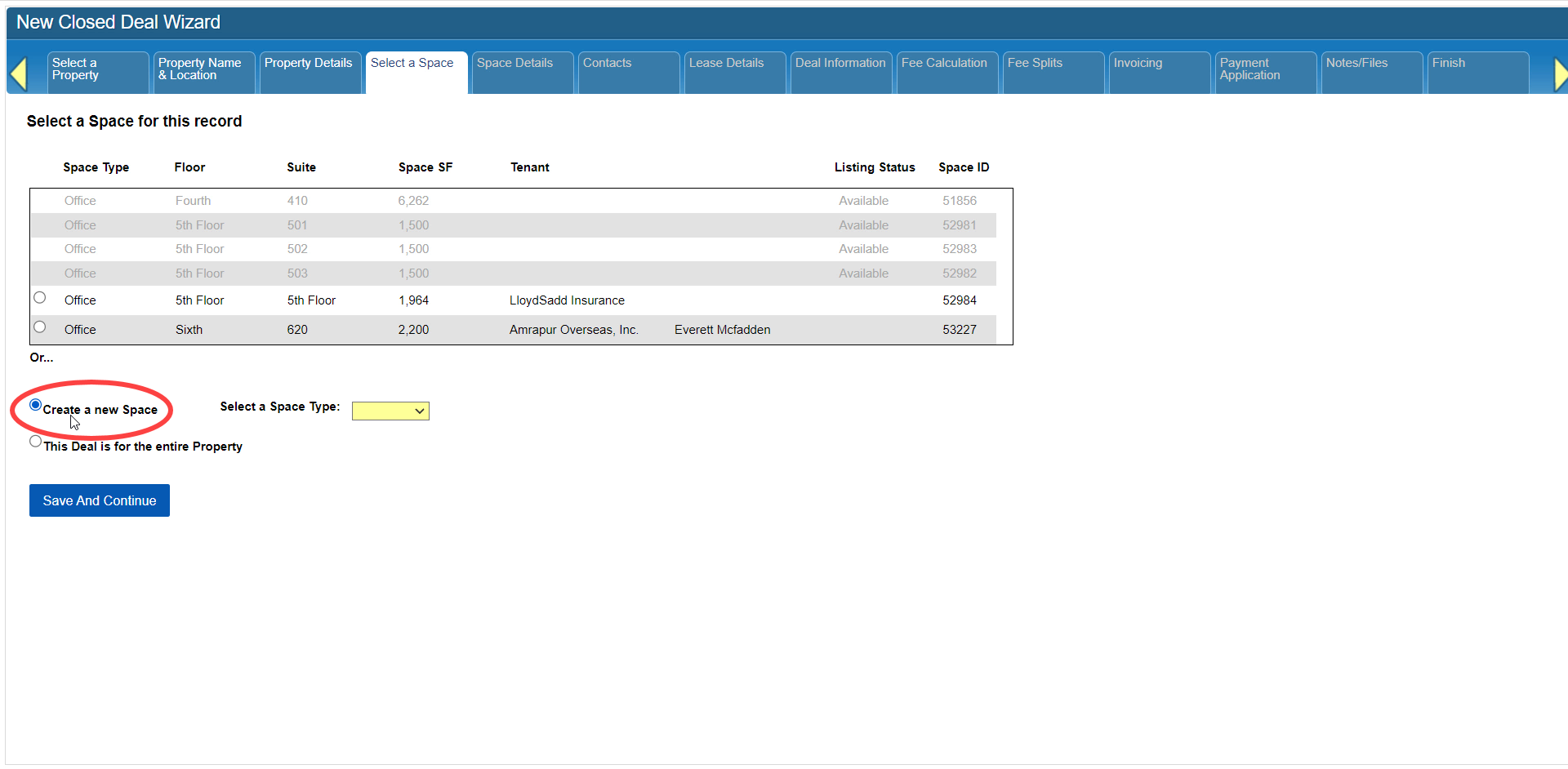Open the Fee Calculation tab
Viewport: 1568px width, 769px height.
[x=947, y=72]
